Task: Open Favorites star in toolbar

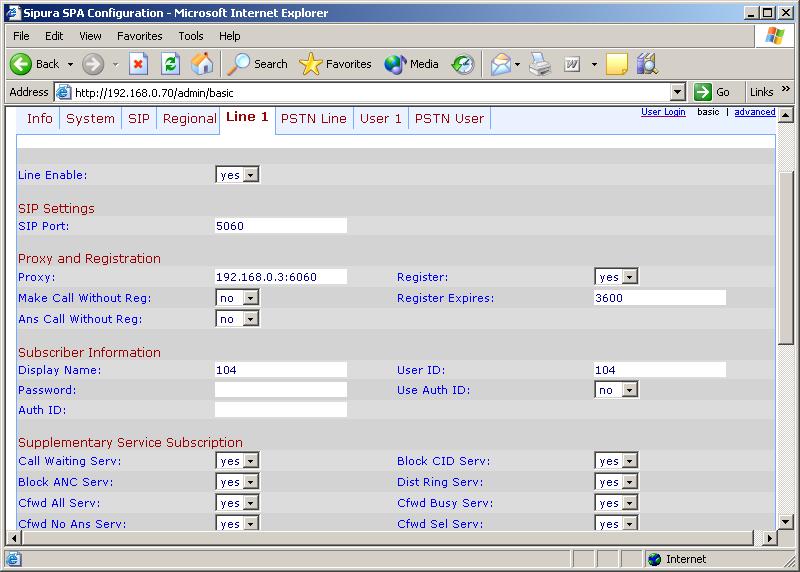Action: pos(335,64)
